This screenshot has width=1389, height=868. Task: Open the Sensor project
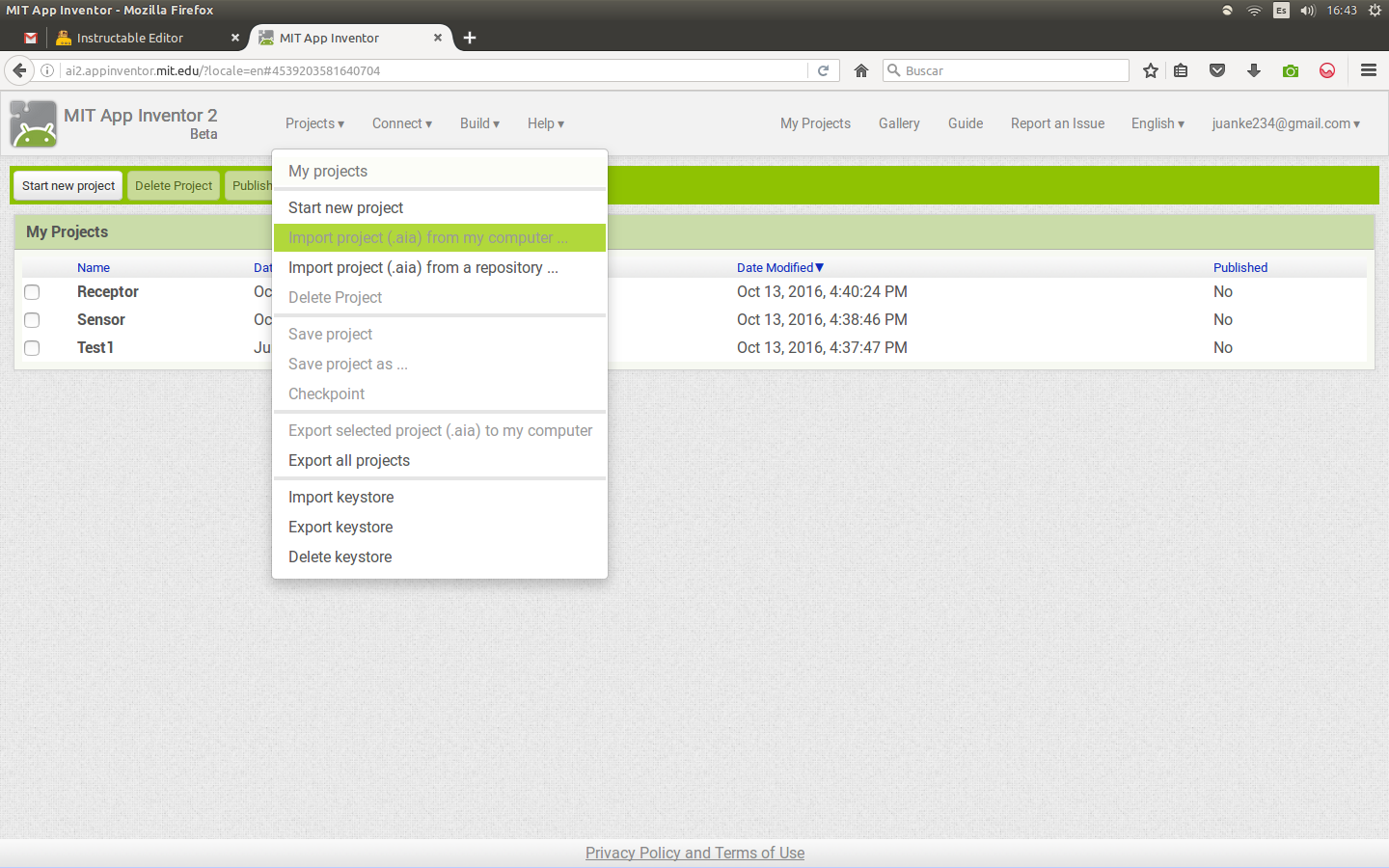(x=101, y=319)
